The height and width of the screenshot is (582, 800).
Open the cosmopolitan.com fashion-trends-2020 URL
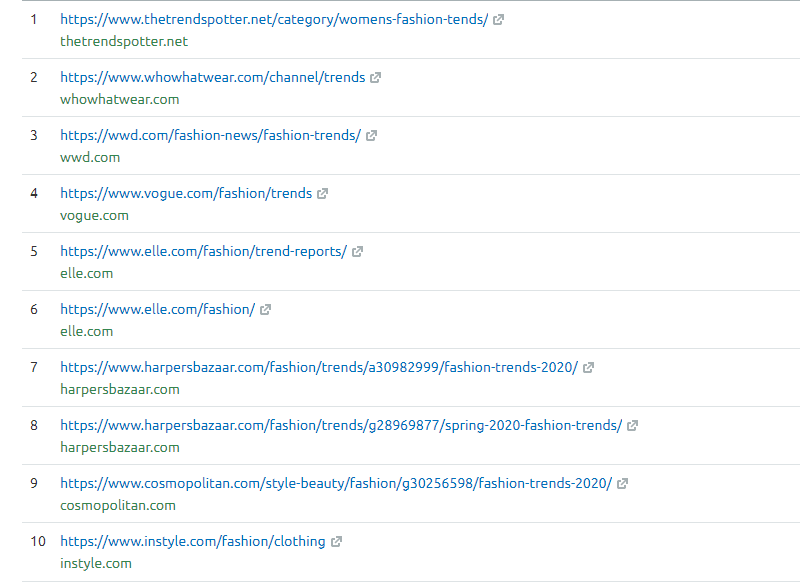(x=336, y=484)
